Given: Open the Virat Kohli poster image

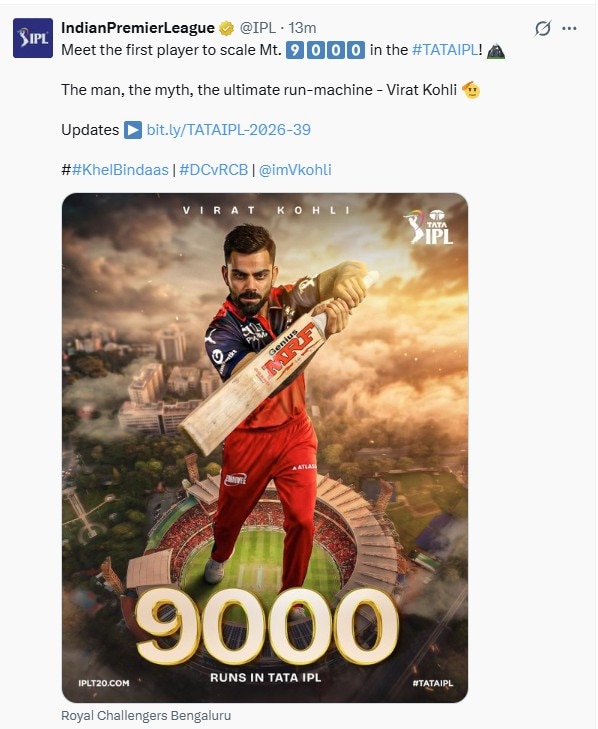Looking at the screenshot, I should pyautogui.click(x=265, y=447).
